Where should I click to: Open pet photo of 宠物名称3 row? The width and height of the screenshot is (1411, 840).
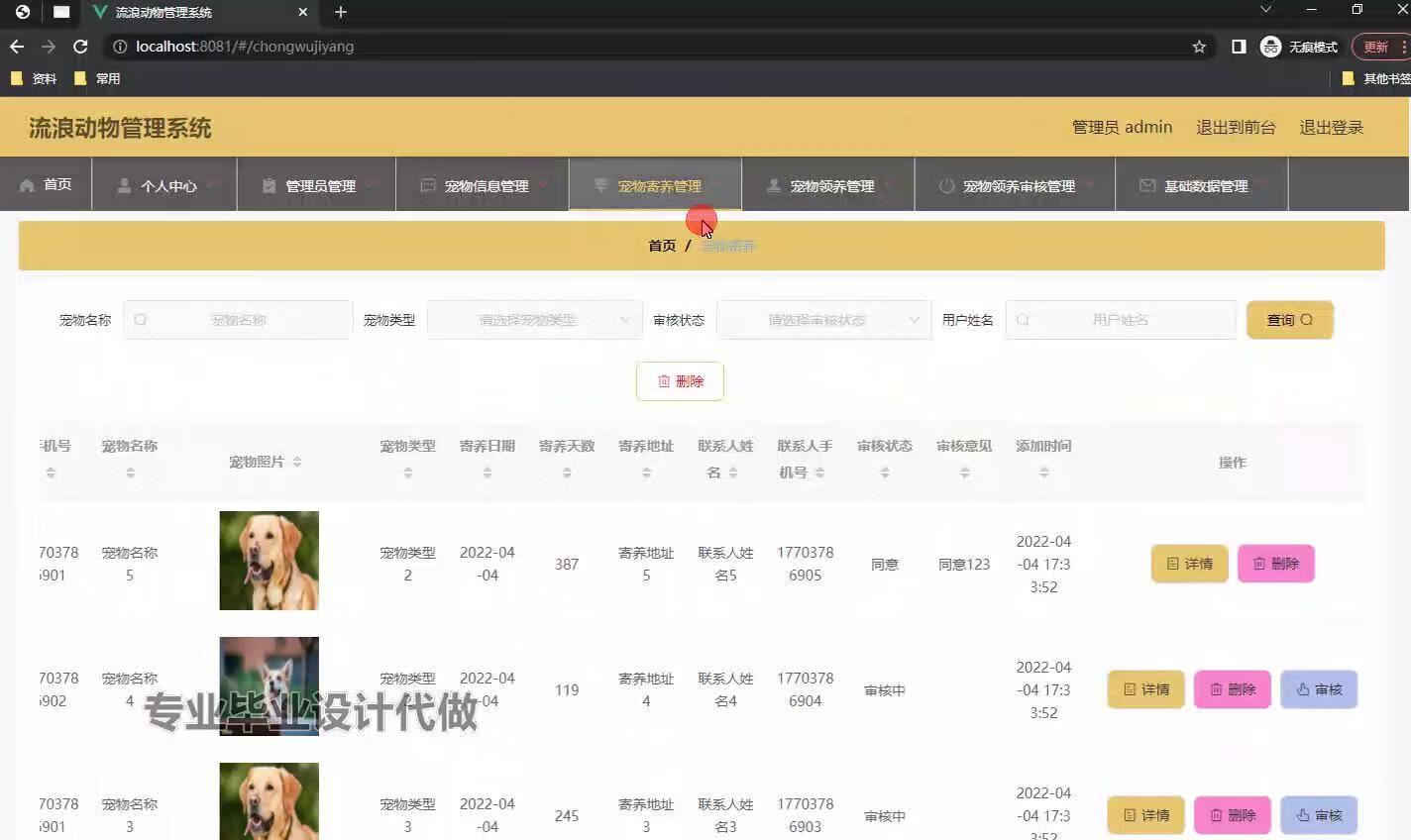270,801
